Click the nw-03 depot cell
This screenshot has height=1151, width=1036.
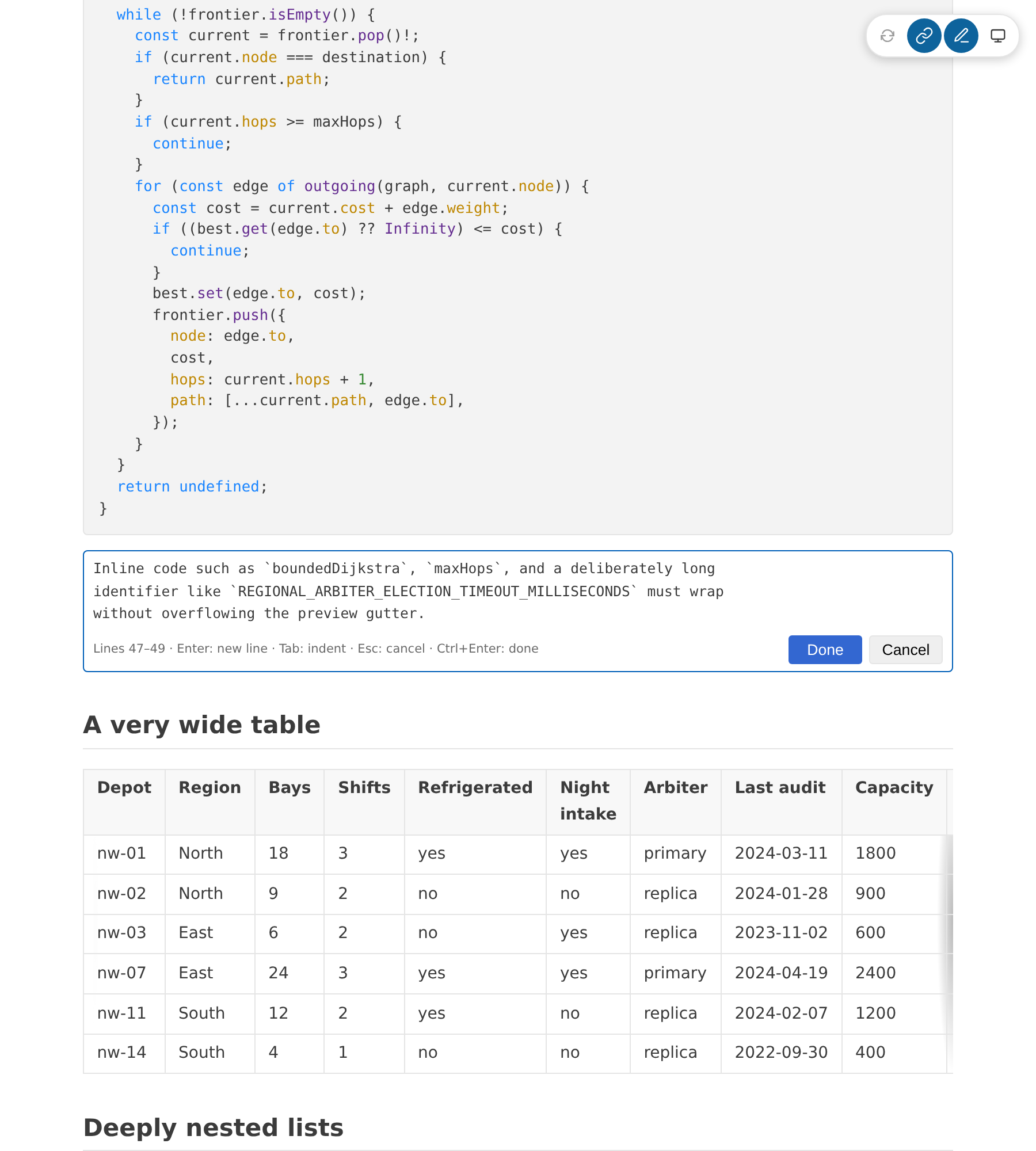pyautogui.click(x=124, y=934)
